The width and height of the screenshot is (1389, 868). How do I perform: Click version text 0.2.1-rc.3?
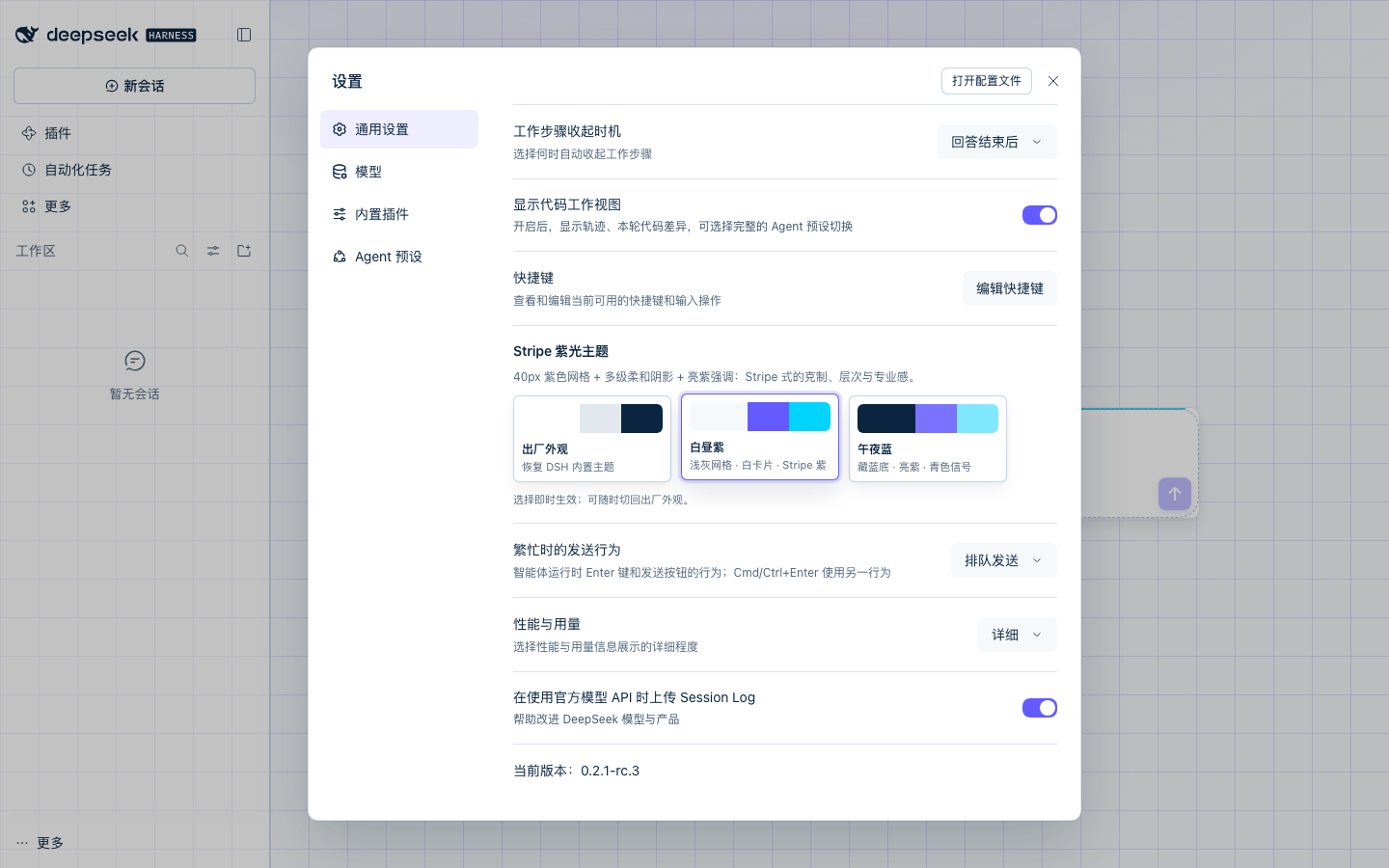(611, 771)
